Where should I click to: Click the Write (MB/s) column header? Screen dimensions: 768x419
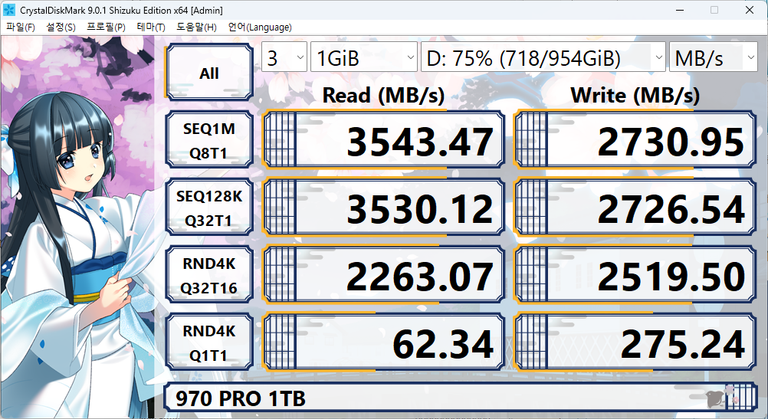pyautogui.click(x=635, y=95)
